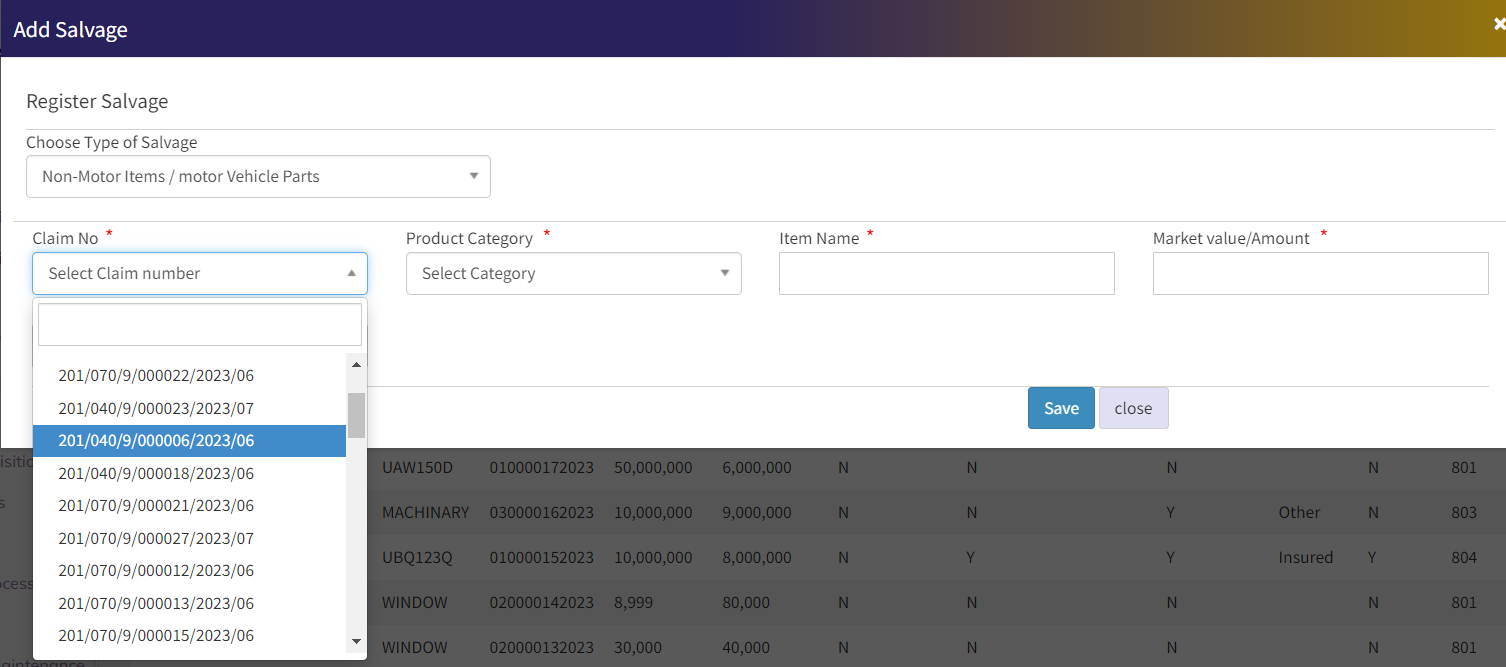Click the Market value/Amount field
Image resolution: width=1506 pixels, height=667 pixels.
click(x=1320, y=273)
